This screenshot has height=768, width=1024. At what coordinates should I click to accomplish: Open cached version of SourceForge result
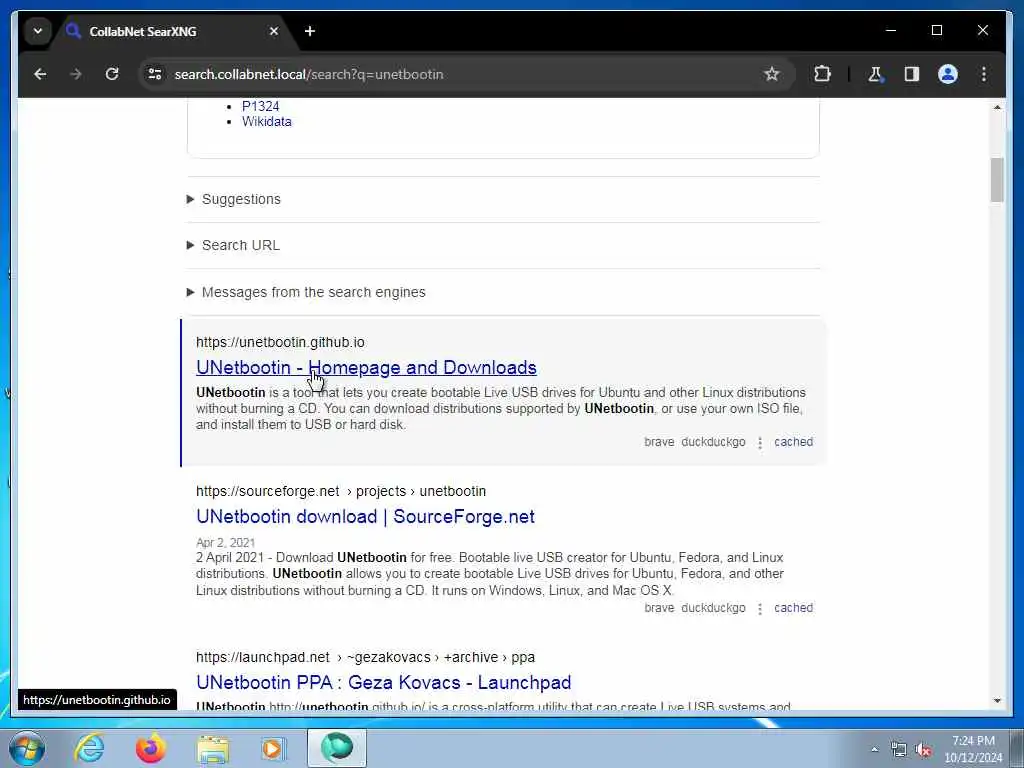(x=793, y=608)
